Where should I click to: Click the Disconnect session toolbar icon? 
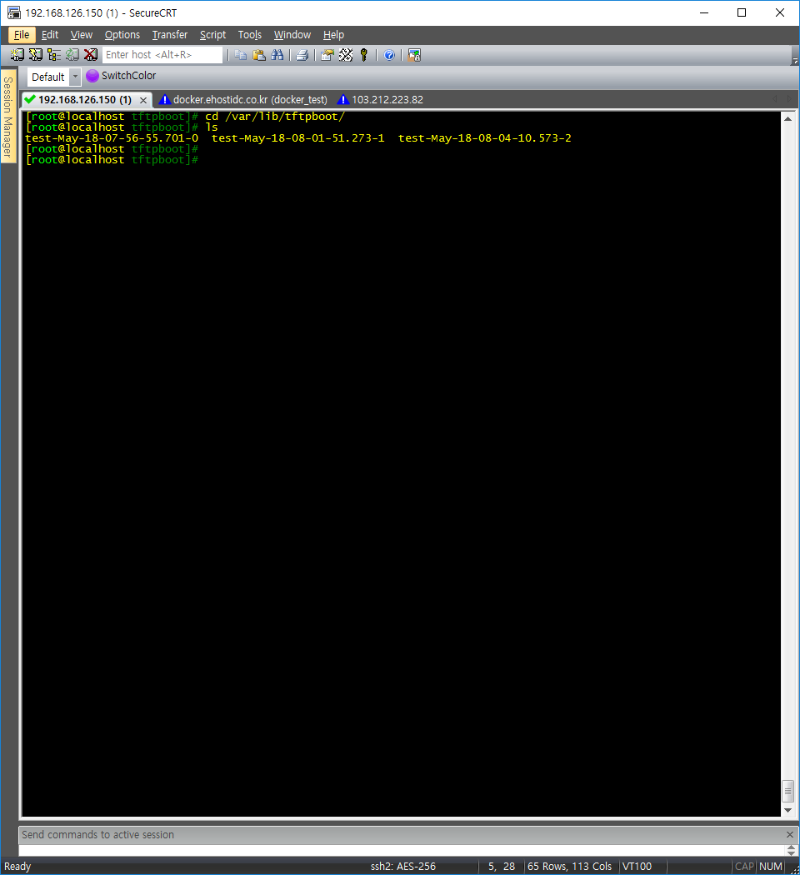pos(90,55)
